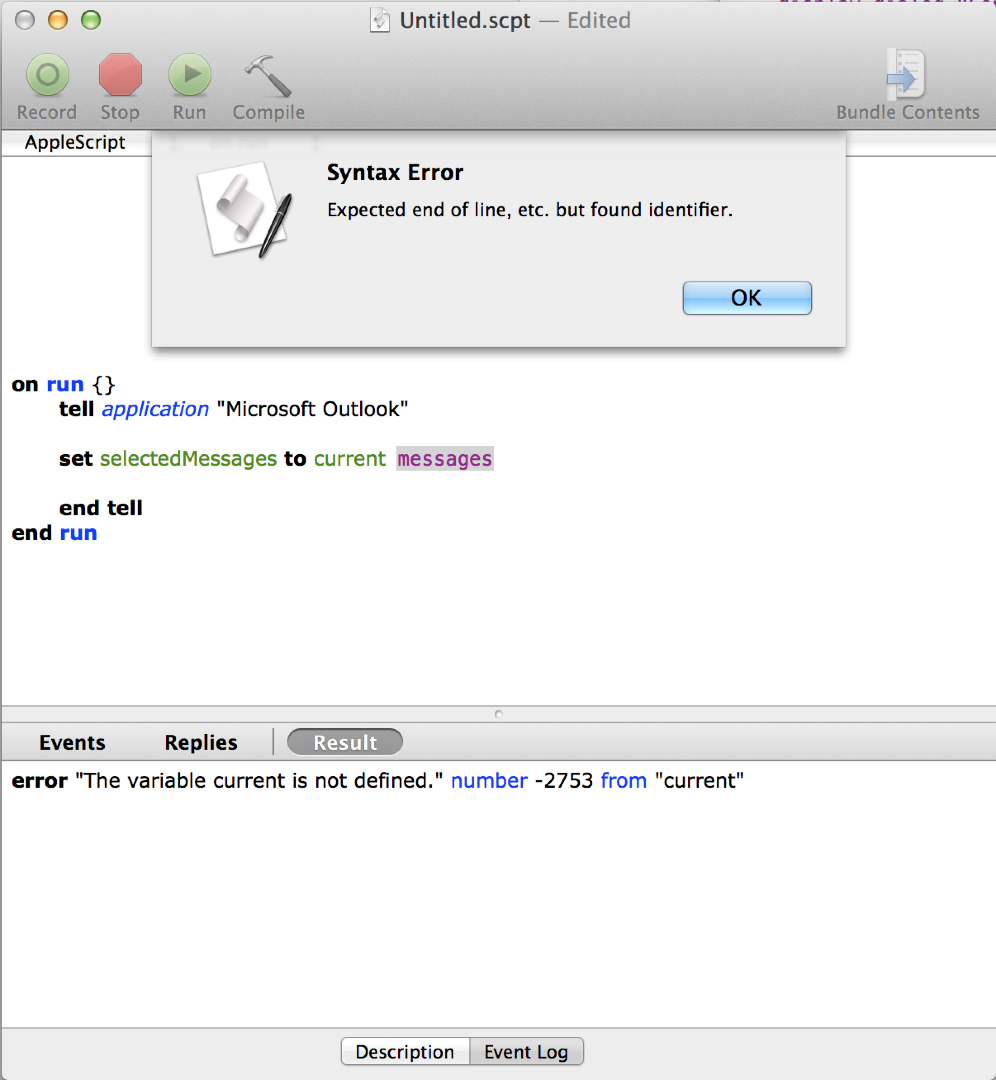This screenshot has height=1080, width=996.
Task: Click the 'end tell' line
Action: [x=101, y=508]
